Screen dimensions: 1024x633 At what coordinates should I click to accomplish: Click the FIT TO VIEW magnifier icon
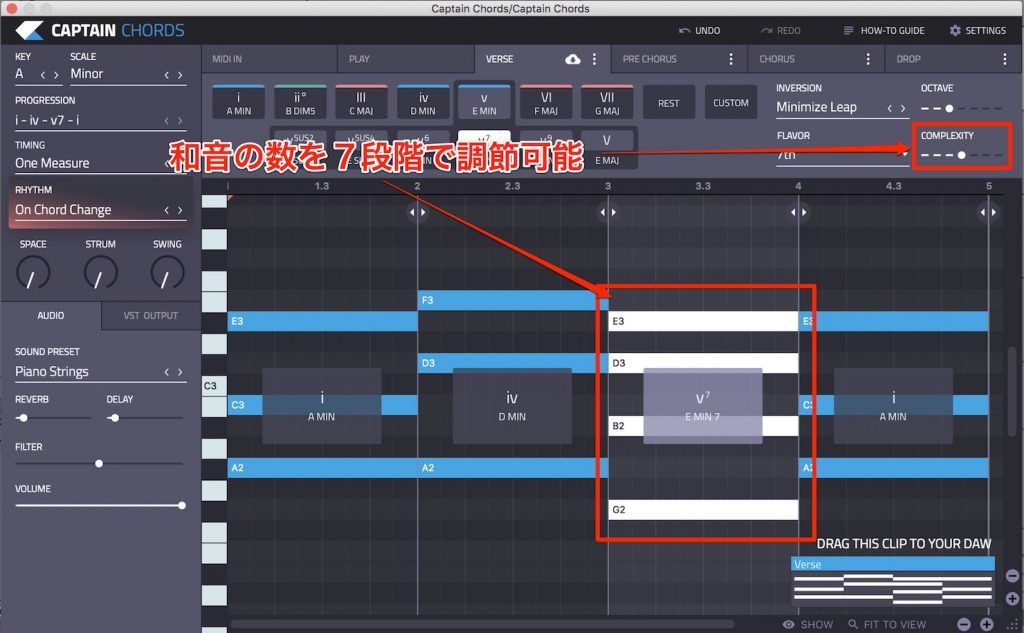point(855,623)
